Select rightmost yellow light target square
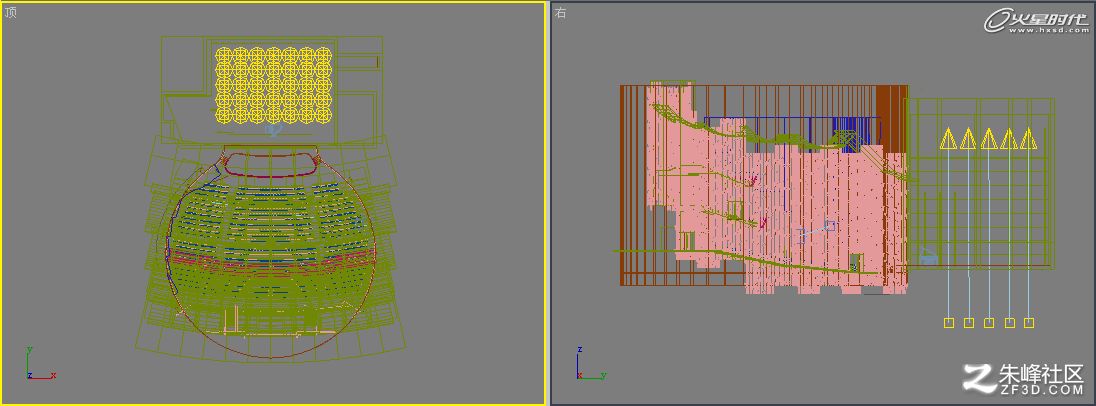Image resolution: width=1096 pixels, height=406 pixels. (1029, 323)
